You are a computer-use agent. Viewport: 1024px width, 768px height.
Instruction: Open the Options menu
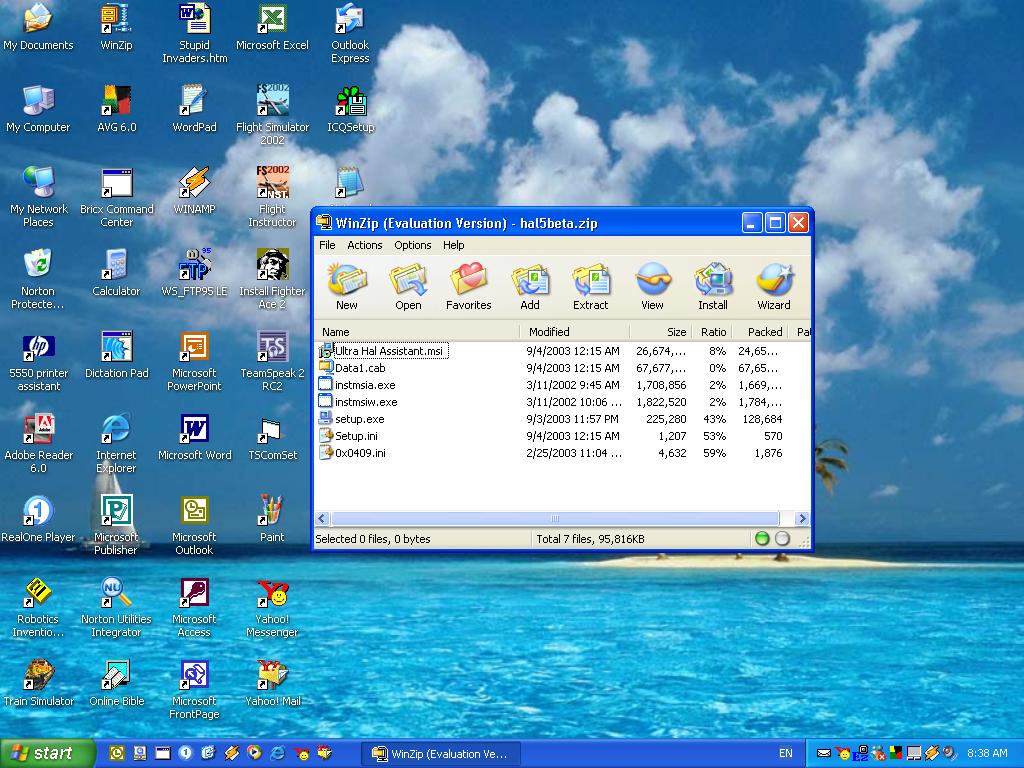[x=412, y=245]
